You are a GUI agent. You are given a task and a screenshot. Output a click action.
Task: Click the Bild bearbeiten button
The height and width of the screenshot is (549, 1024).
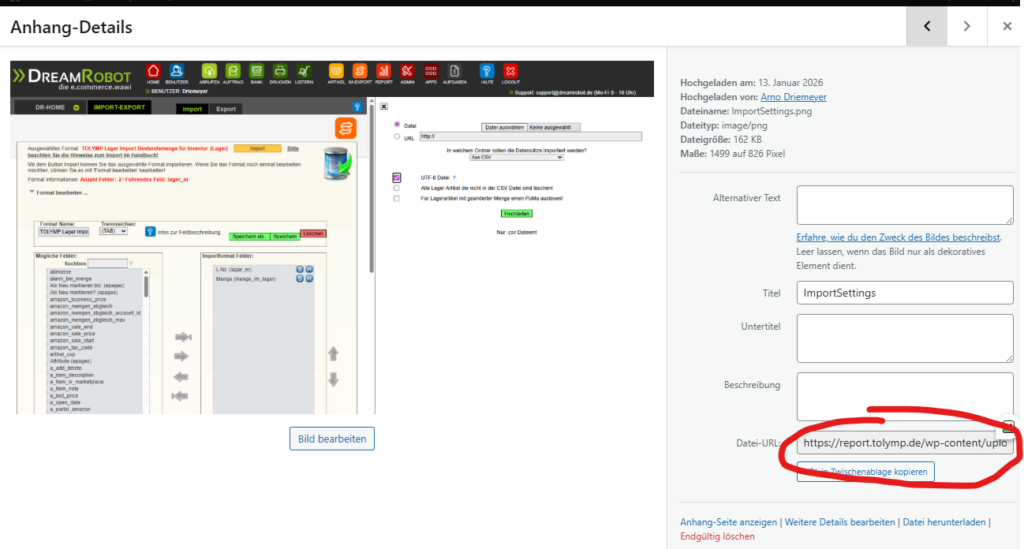pos(332,438)
